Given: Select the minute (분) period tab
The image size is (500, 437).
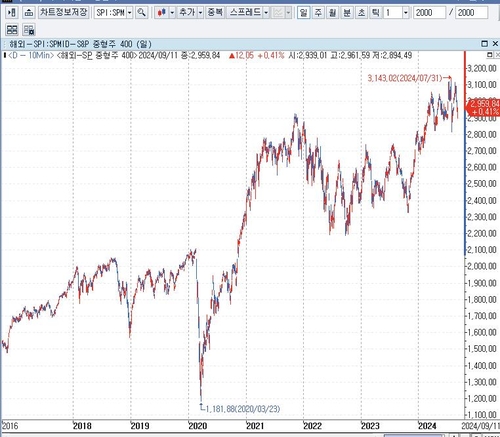Looking at the screenshot, I should (x=347, y=13).
